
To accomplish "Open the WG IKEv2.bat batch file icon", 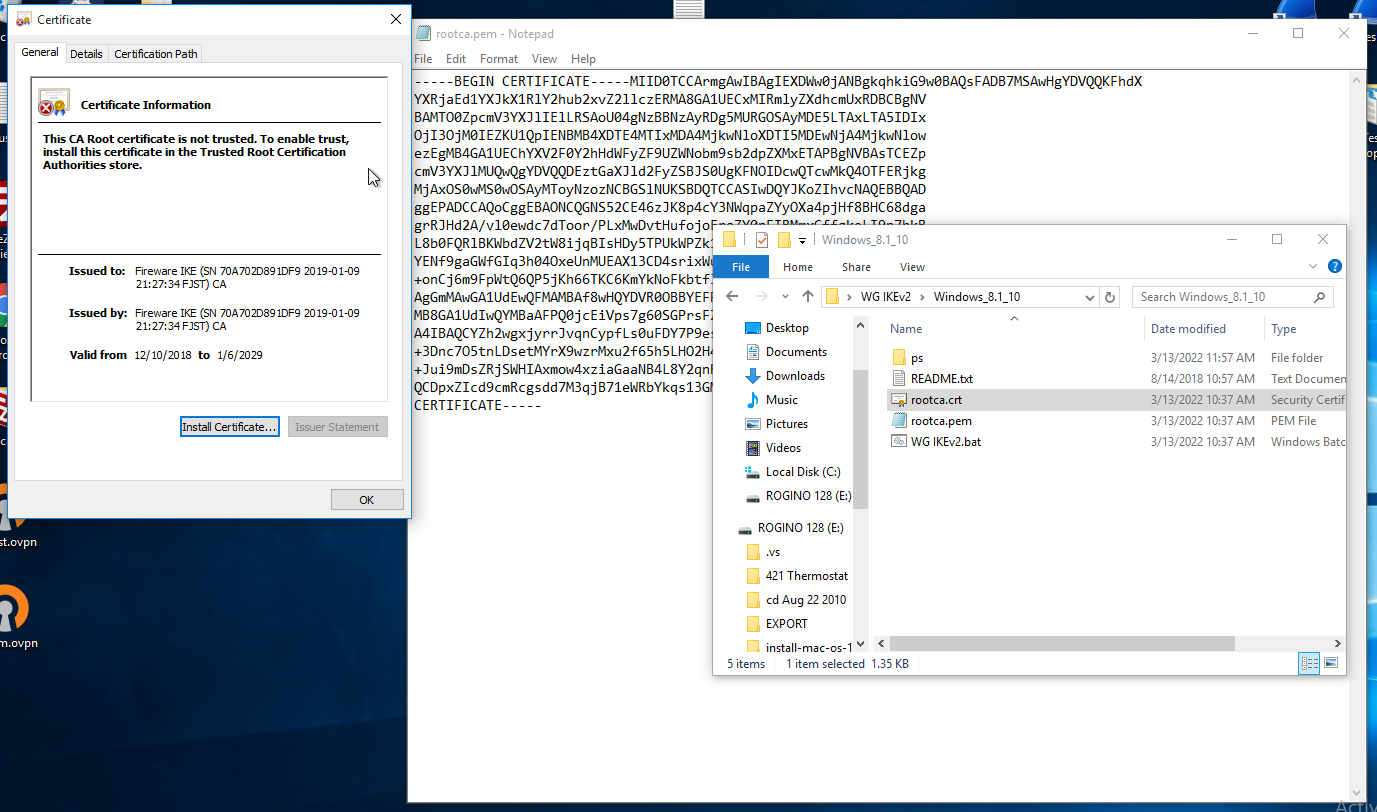I will point(897,441).
